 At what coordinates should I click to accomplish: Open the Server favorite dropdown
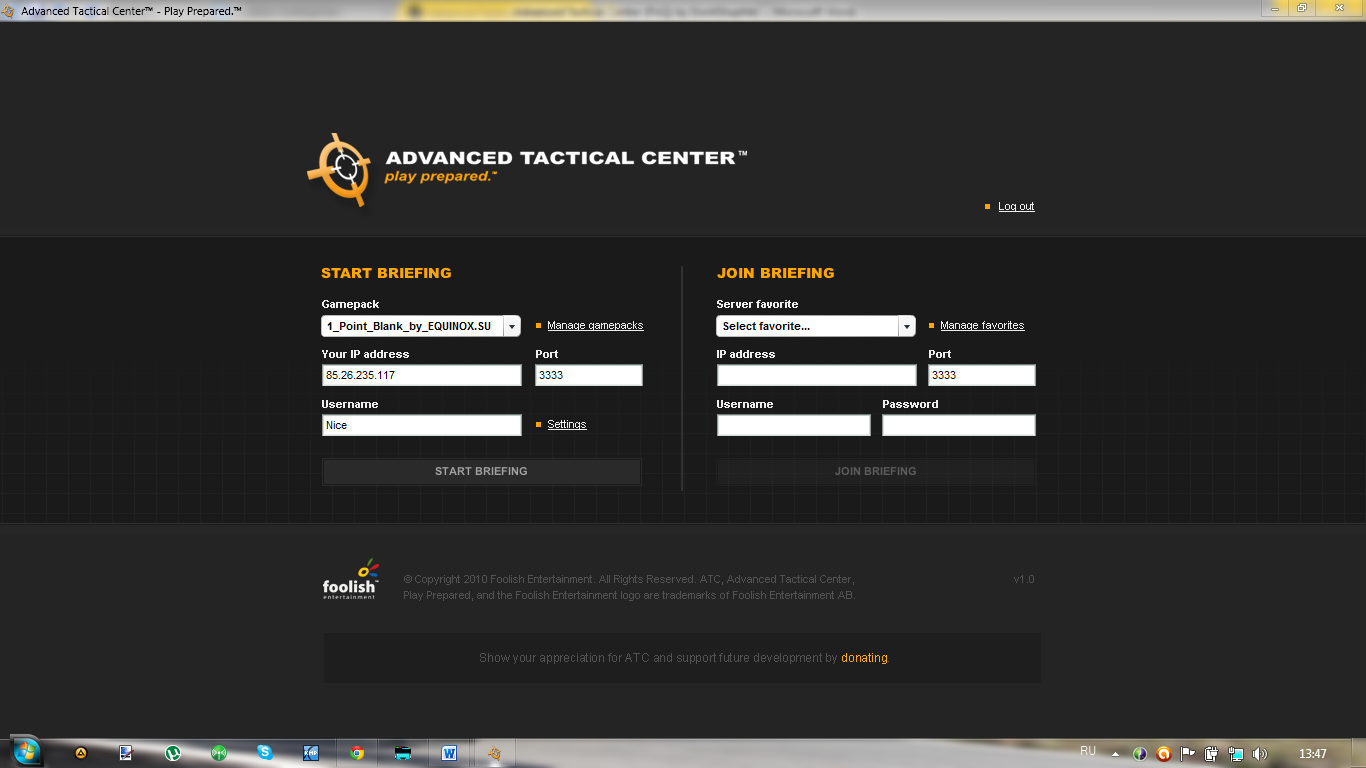[x=816, y=326]
